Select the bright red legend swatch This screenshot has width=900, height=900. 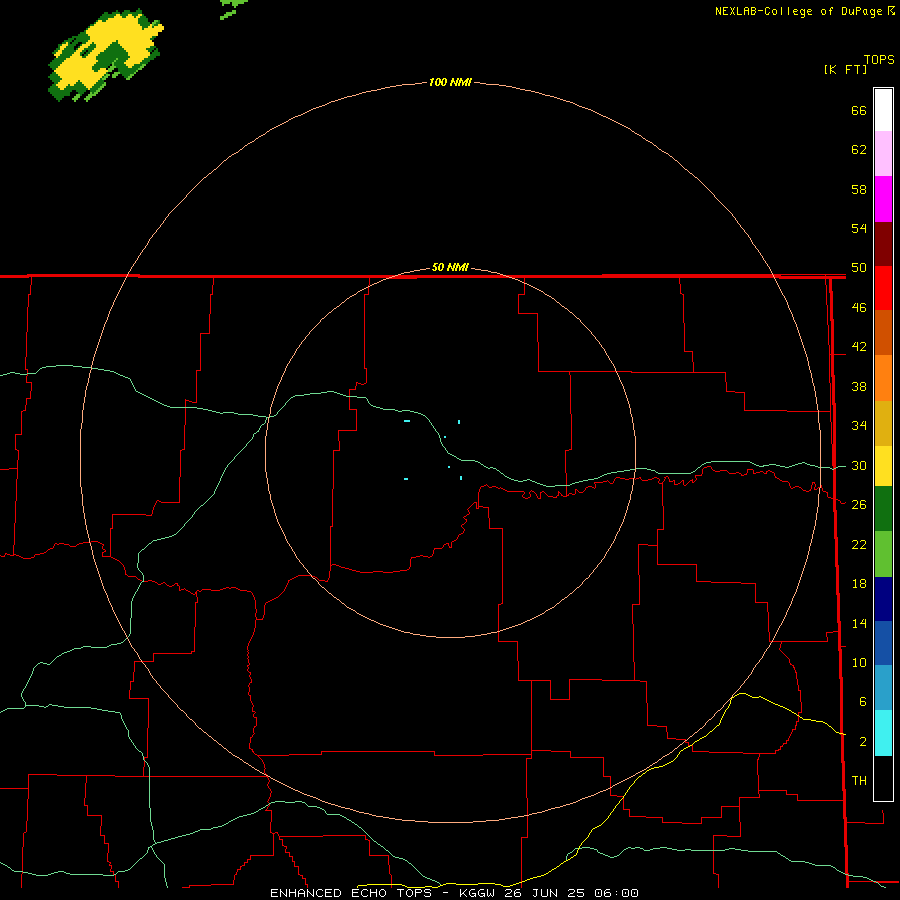tap(883, 288)
